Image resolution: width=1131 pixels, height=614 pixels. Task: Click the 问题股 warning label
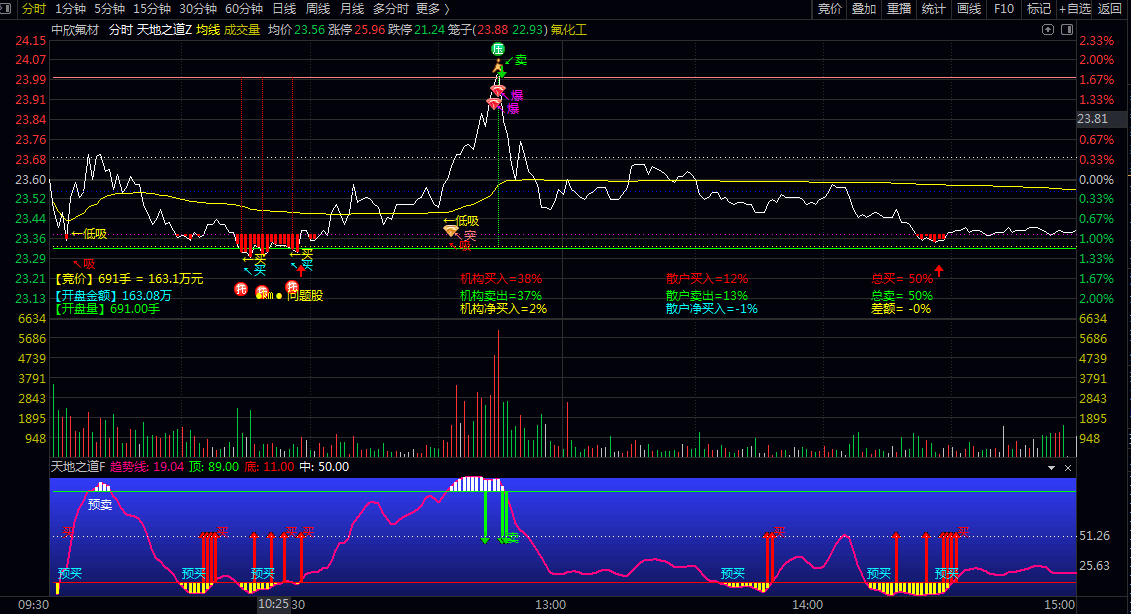305,295
